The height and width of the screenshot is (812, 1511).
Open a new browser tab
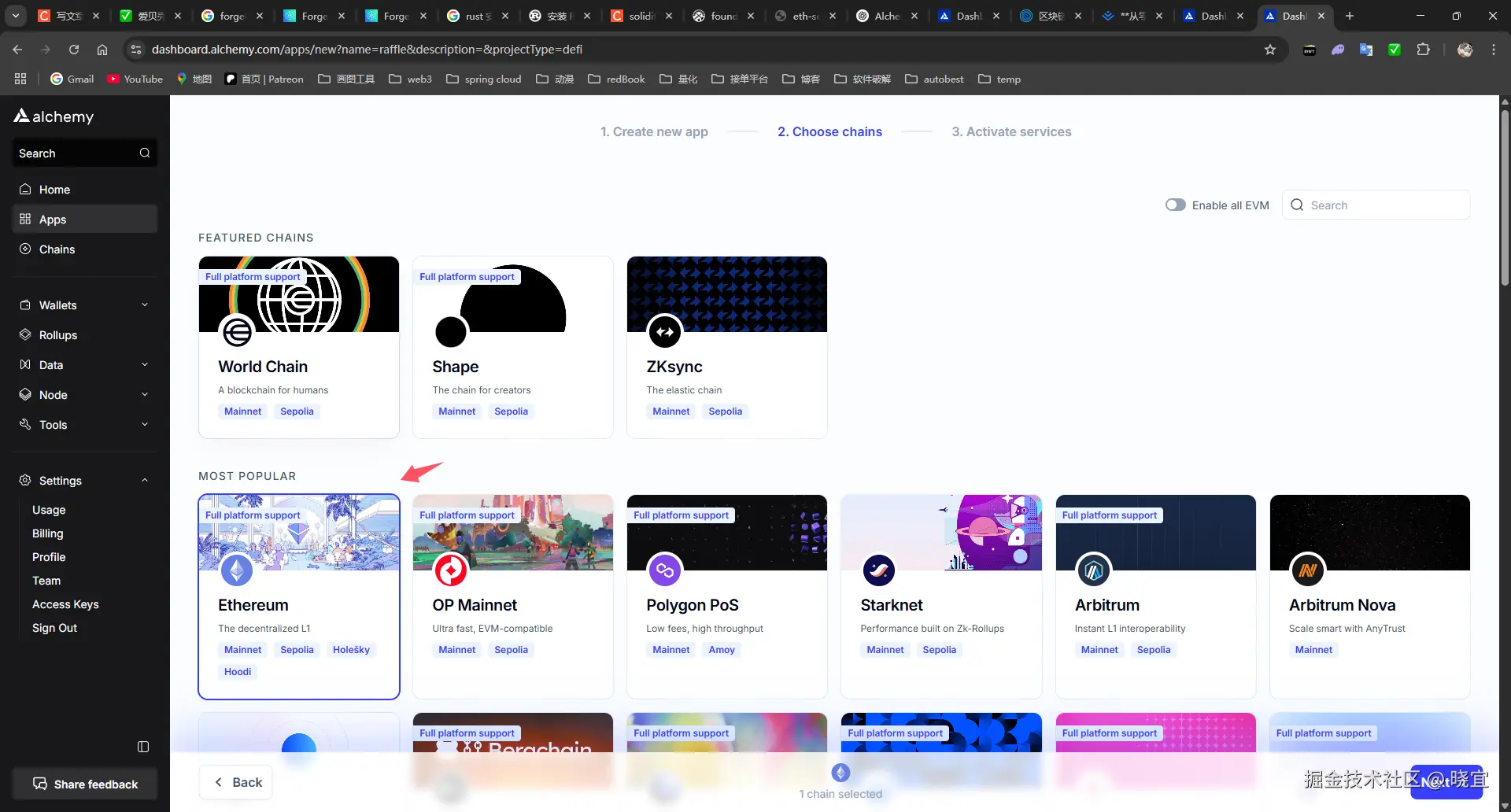click(x=1350, y=16)
